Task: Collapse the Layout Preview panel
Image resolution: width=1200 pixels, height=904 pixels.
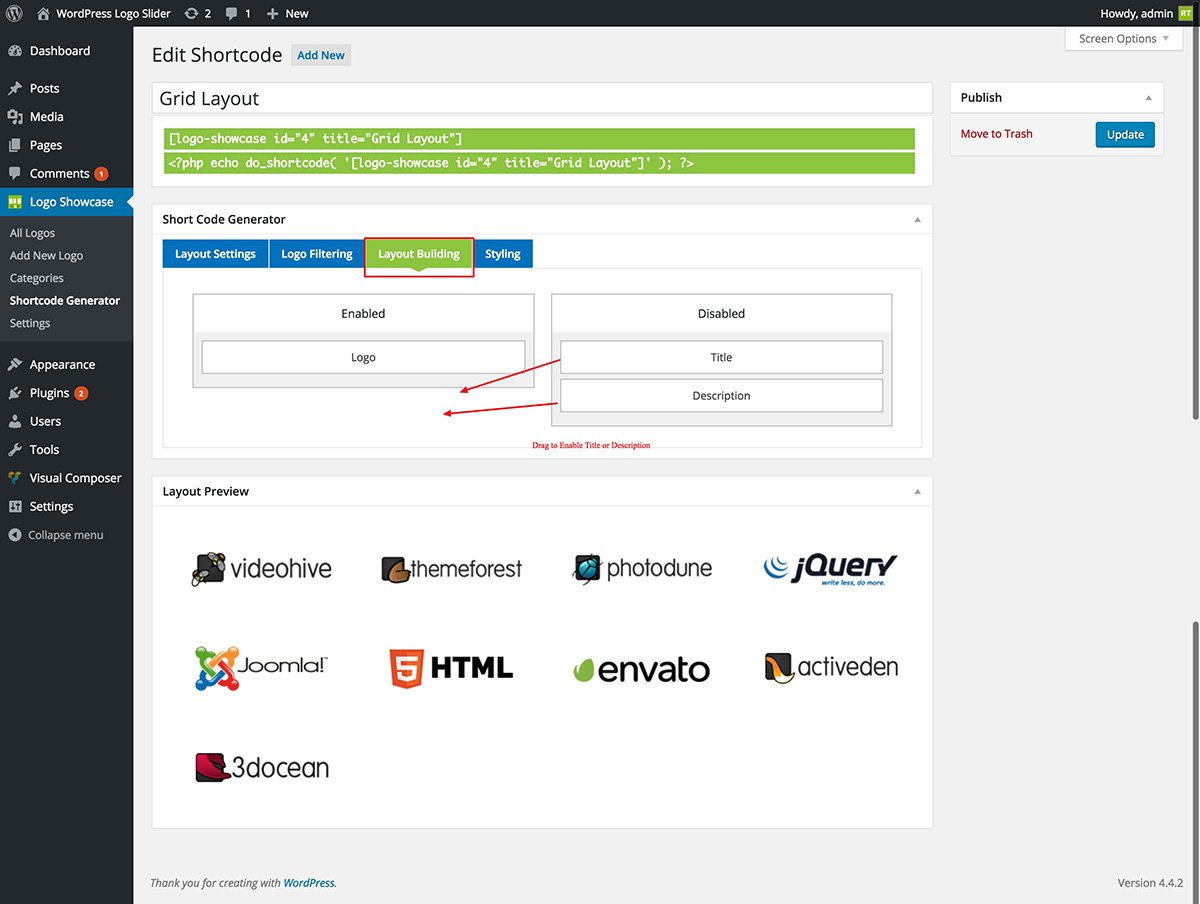Action: click(x=917, y=492)
